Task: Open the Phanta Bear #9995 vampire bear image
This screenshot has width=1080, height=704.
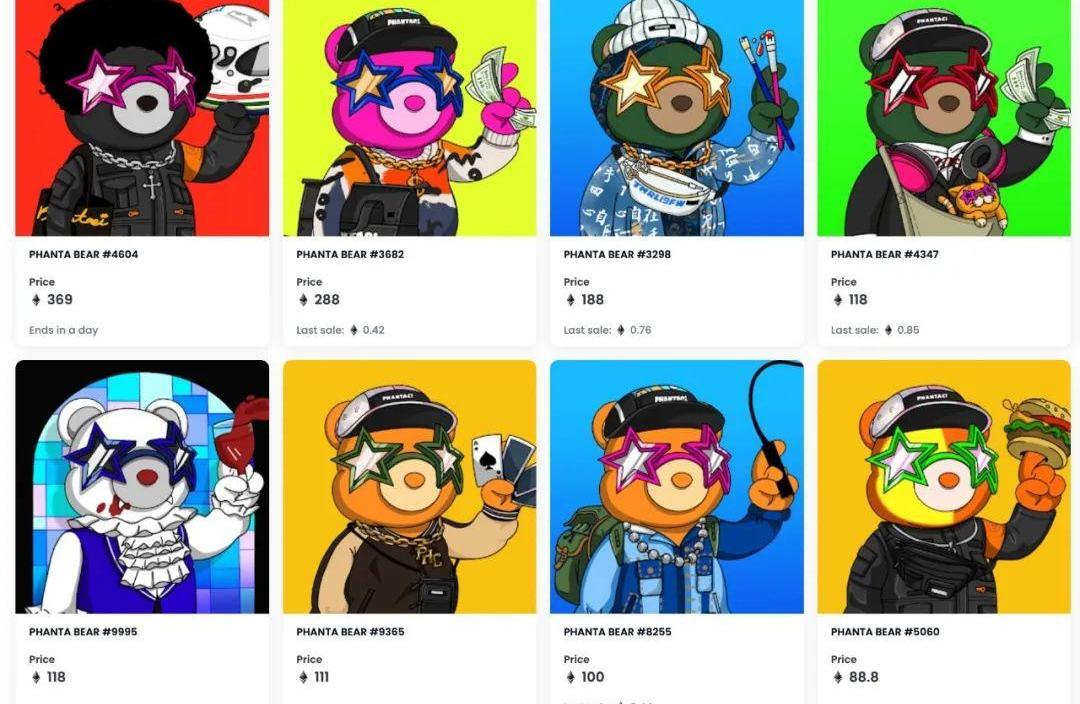Action: click(x=142, y=486)
